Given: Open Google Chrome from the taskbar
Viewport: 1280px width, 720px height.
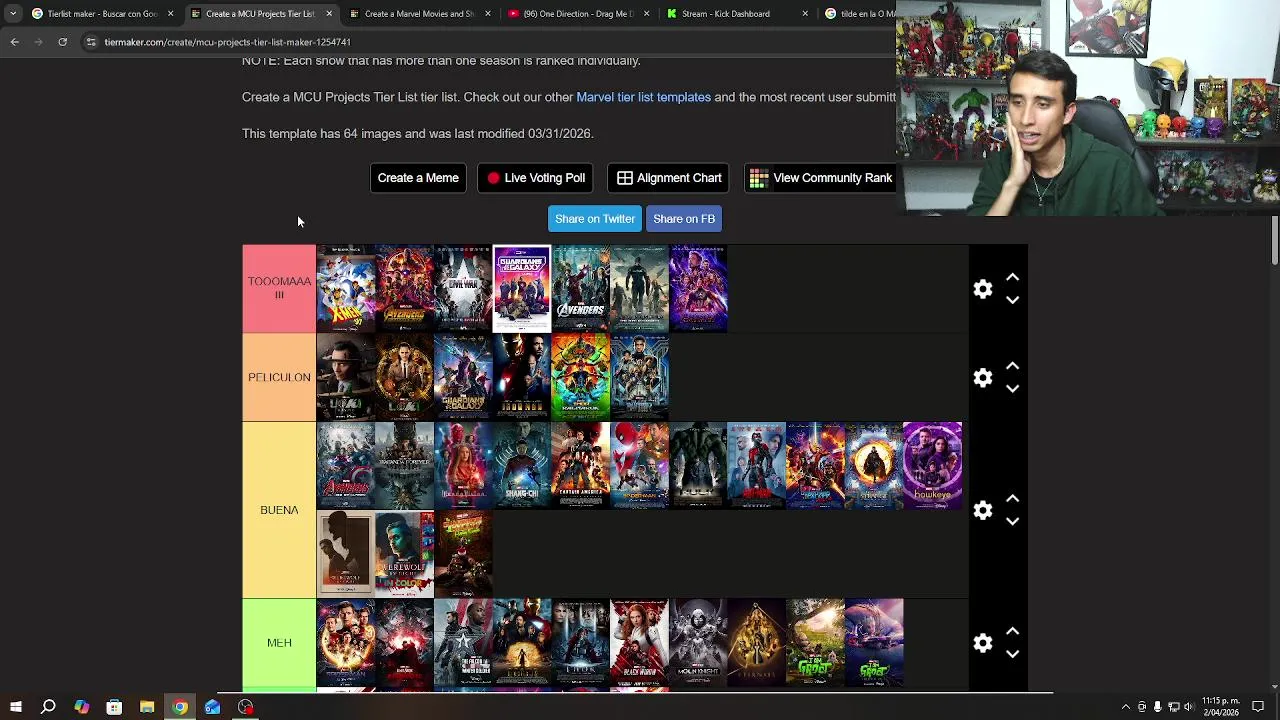Looking at the screenshot, I should (x=180, y=707).
